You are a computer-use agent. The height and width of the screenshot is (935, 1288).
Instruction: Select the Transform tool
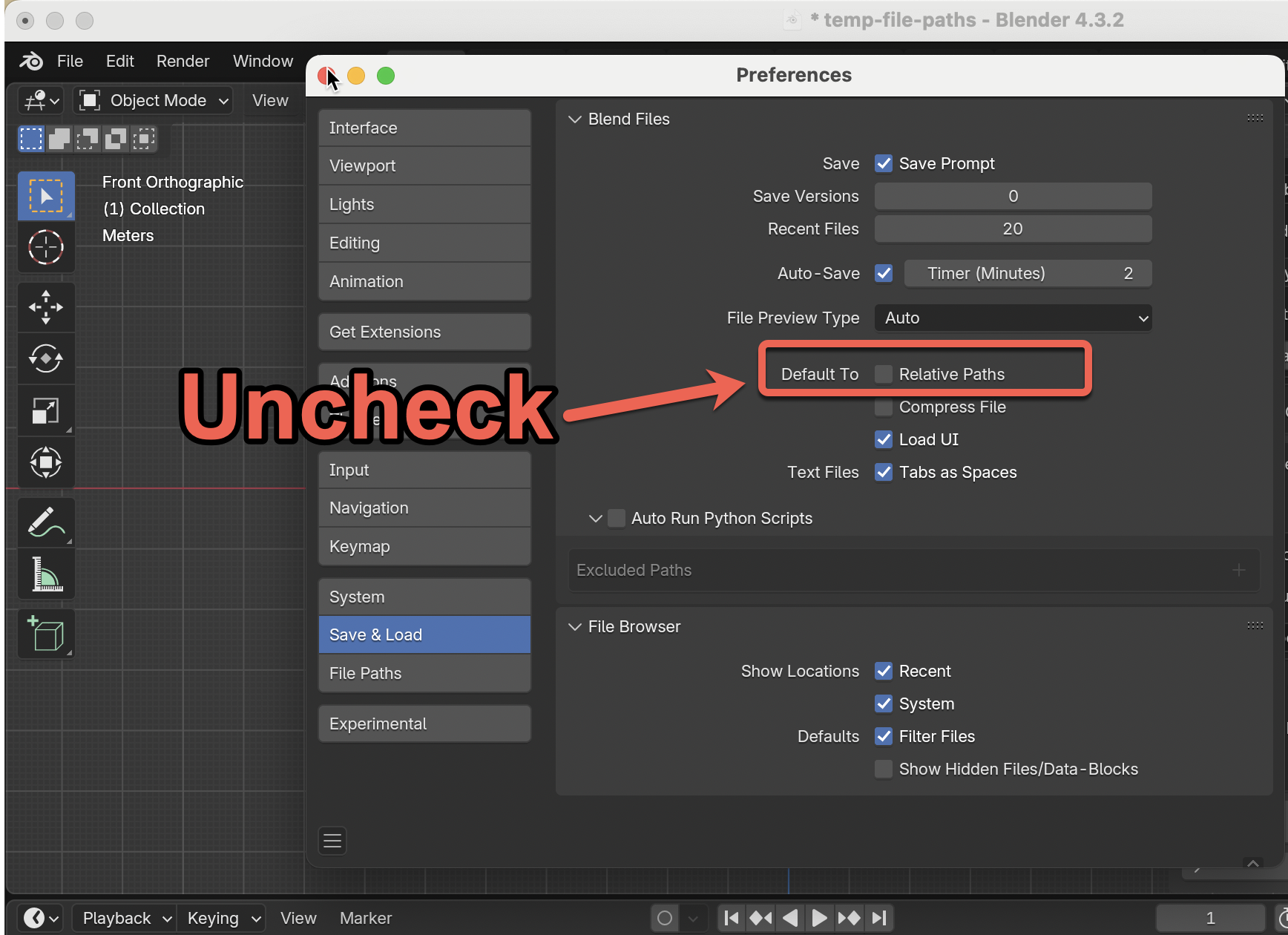coord(46,462)
